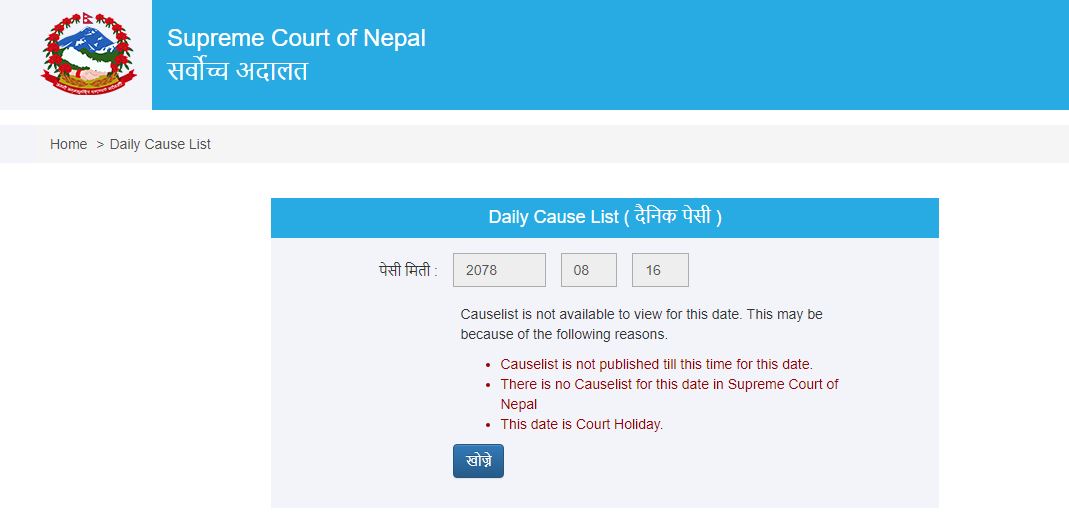Click bullet dot before 'Court Holiday' line

pyautogui.click(x=488, y=424)
